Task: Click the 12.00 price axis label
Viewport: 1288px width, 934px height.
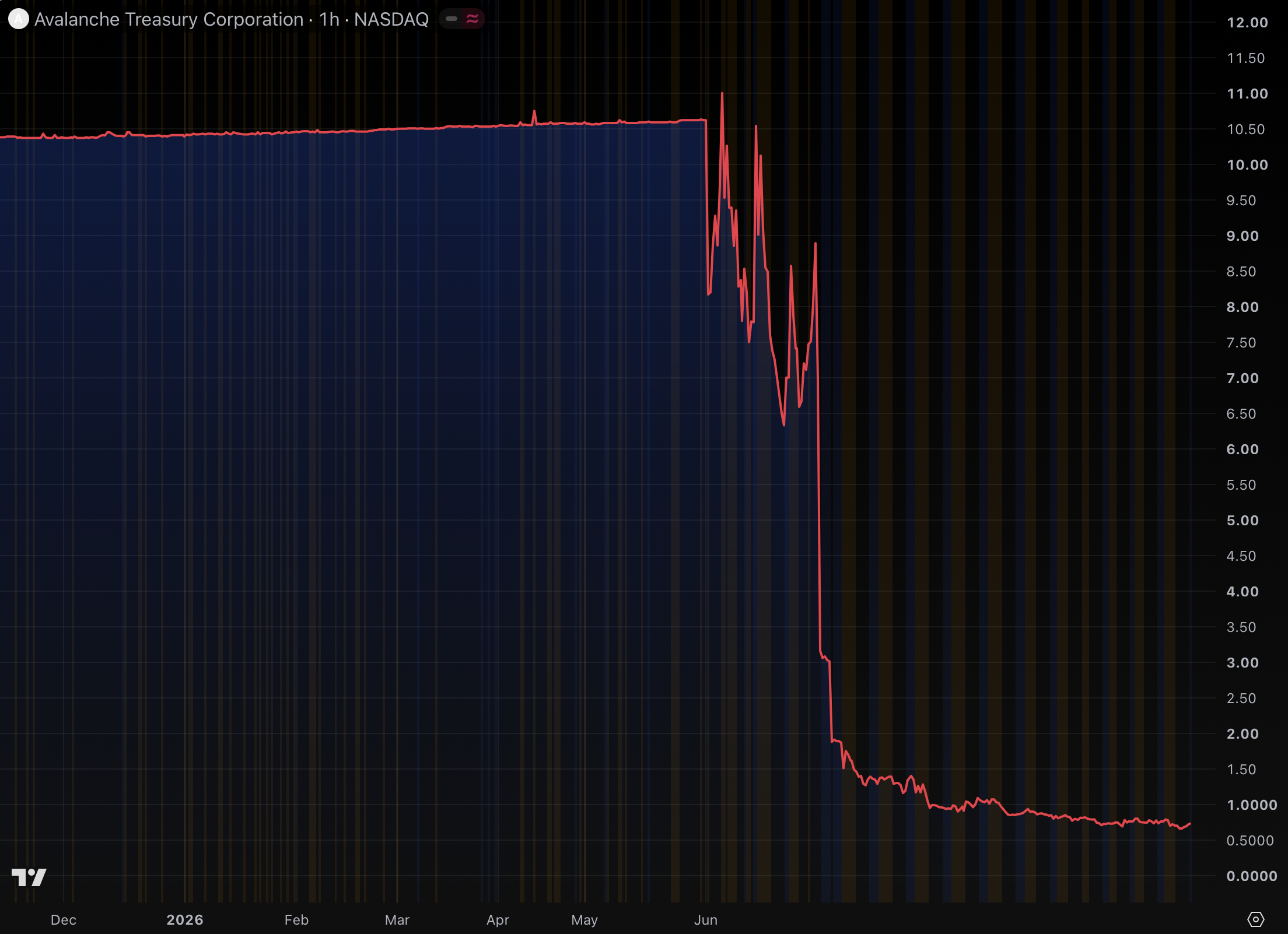Action: tap(1247, 23)
